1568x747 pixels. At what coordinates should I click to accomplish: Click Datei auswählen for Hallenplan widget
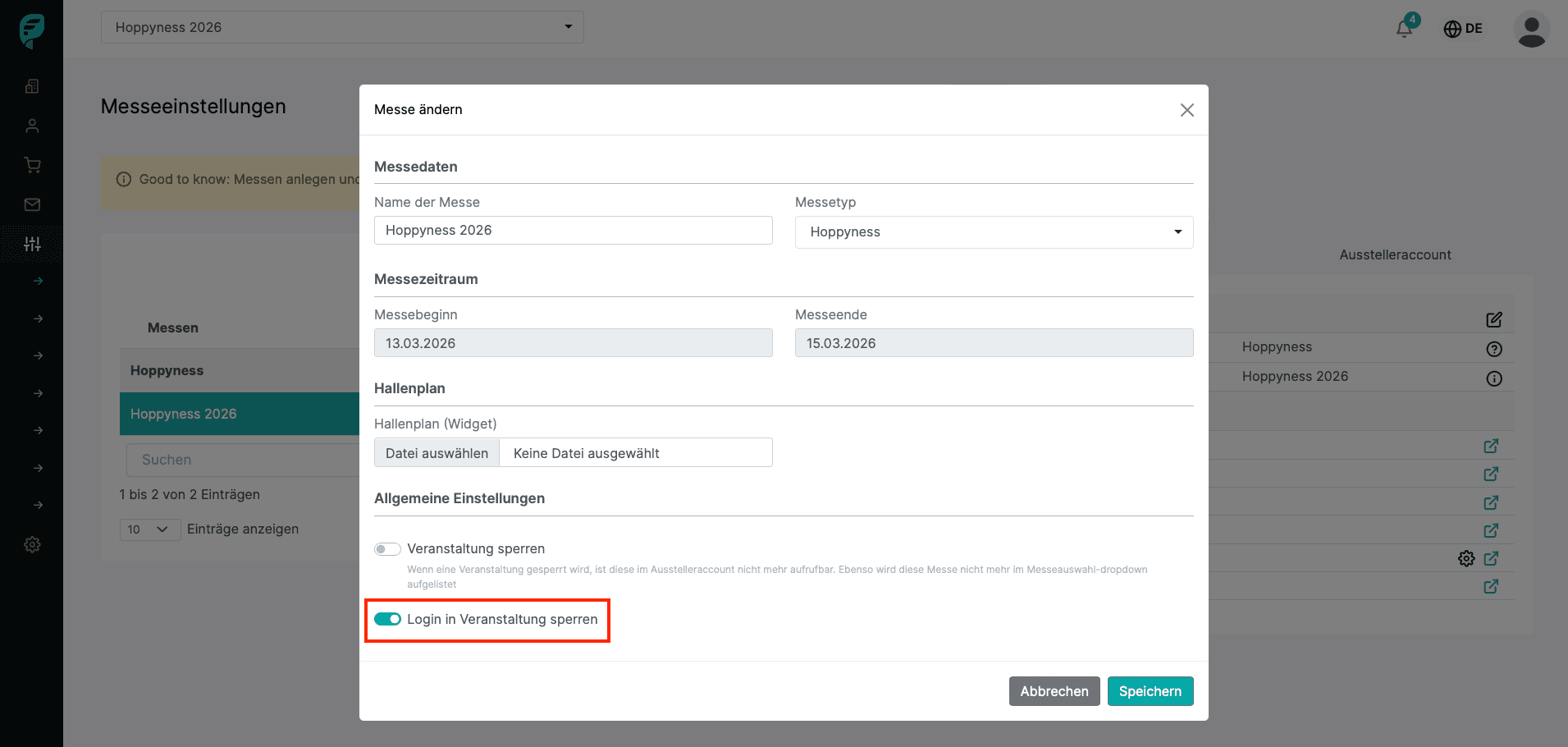(x=437, y=453)
